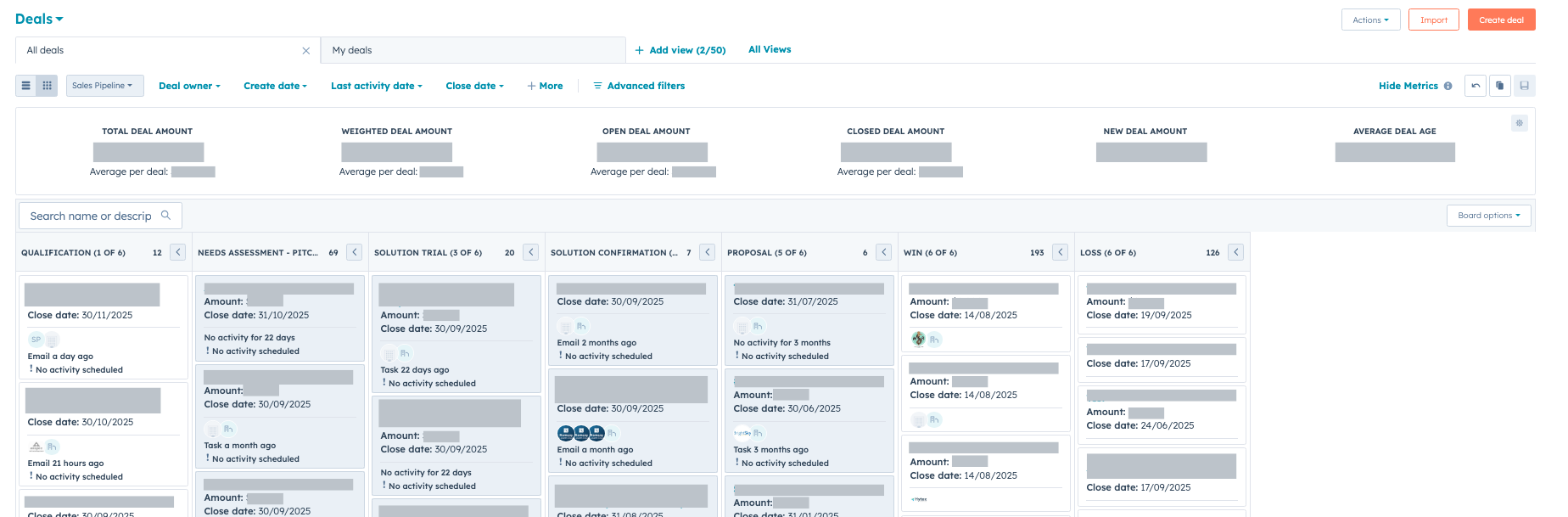
Task: Click 'Email 2 months ago' text
Action: (x=596, y=343)
